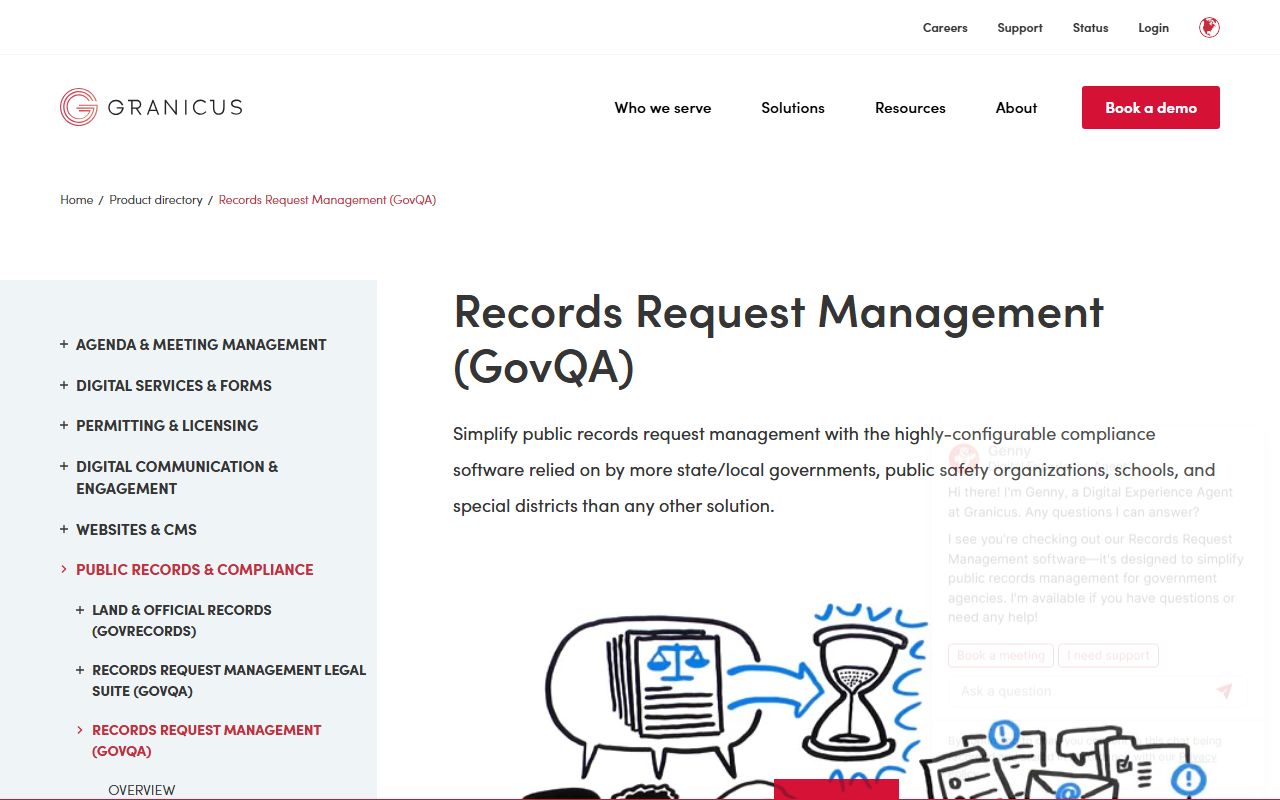1280x800 pixels.
Task: Click the Genny chat avatar
Action: (964, 458)
